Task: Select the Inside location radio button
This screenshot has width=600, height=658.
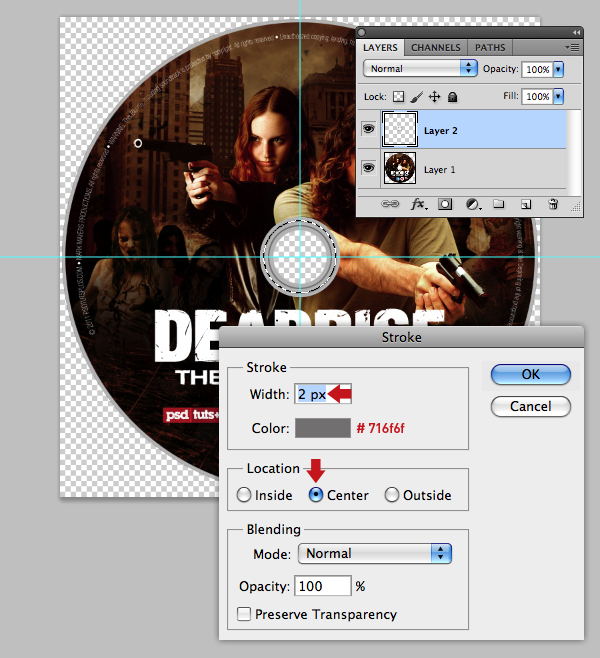Action: [244, 495]
